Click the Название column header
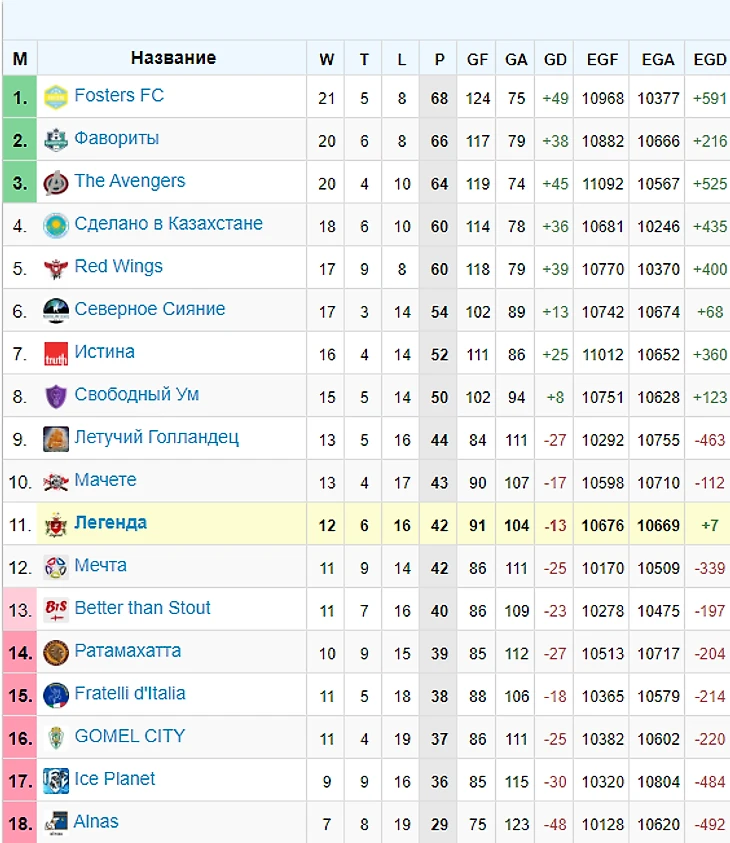 pyautogui.click(x=173, y=58)
